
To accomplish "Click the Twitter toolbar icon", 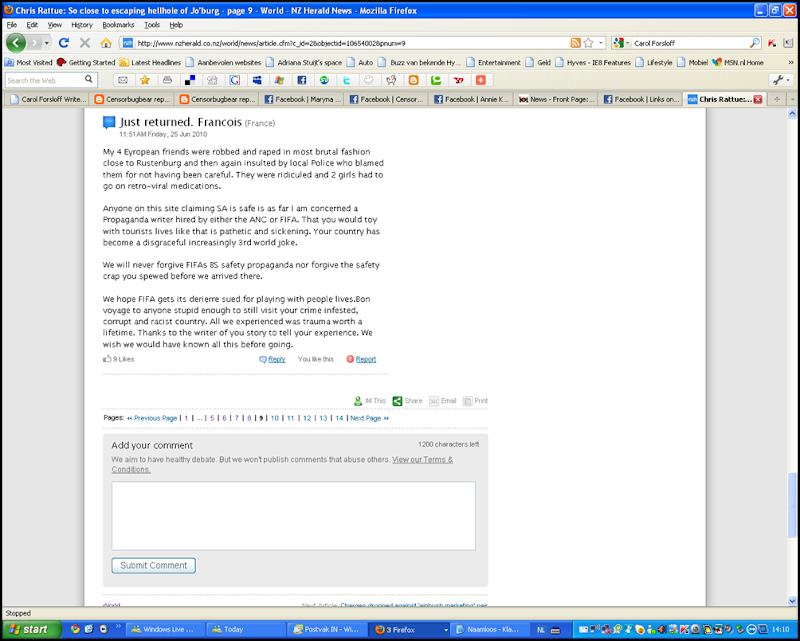I will click(346, 80).
